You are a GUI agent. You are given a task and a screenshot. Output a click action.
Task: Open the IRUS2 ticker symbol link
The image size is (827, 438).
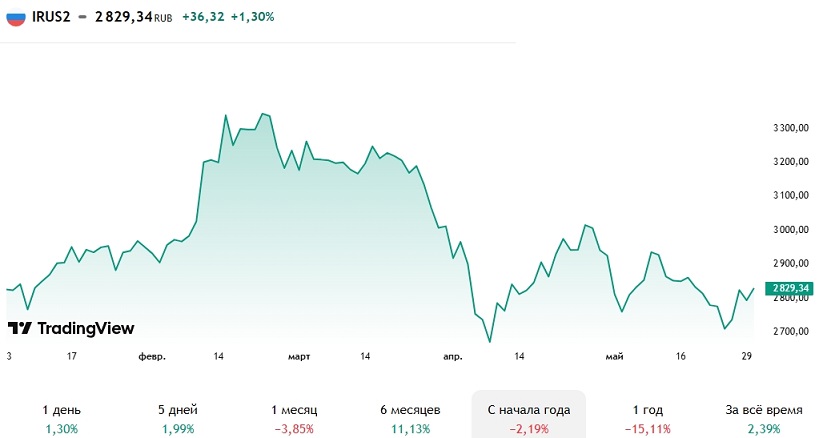click(51, 17)
